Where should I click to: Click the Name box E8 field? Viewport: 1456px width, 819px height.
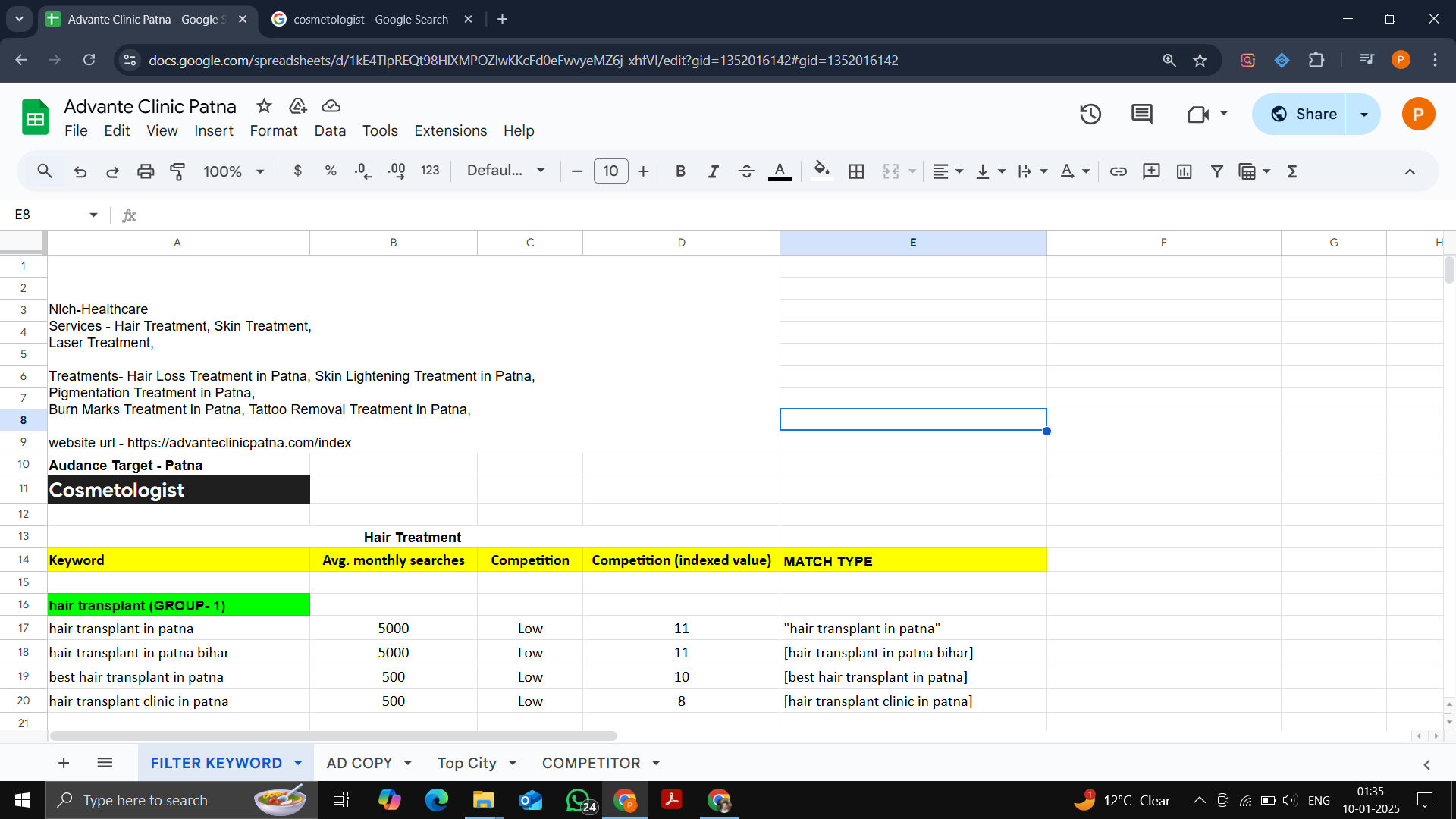click(55, 215)
